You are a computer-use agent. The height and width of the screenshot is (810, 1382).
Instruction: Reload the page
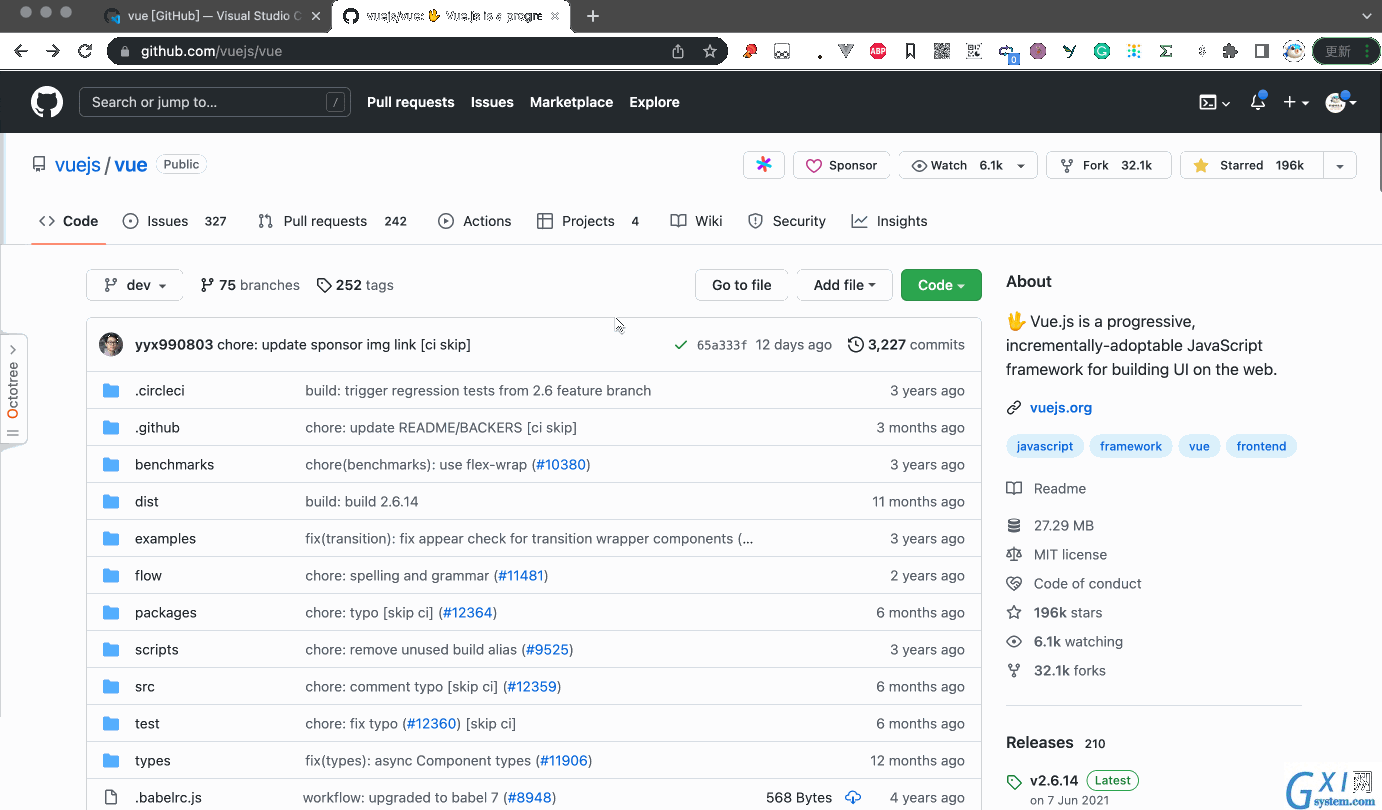[85, 51]
